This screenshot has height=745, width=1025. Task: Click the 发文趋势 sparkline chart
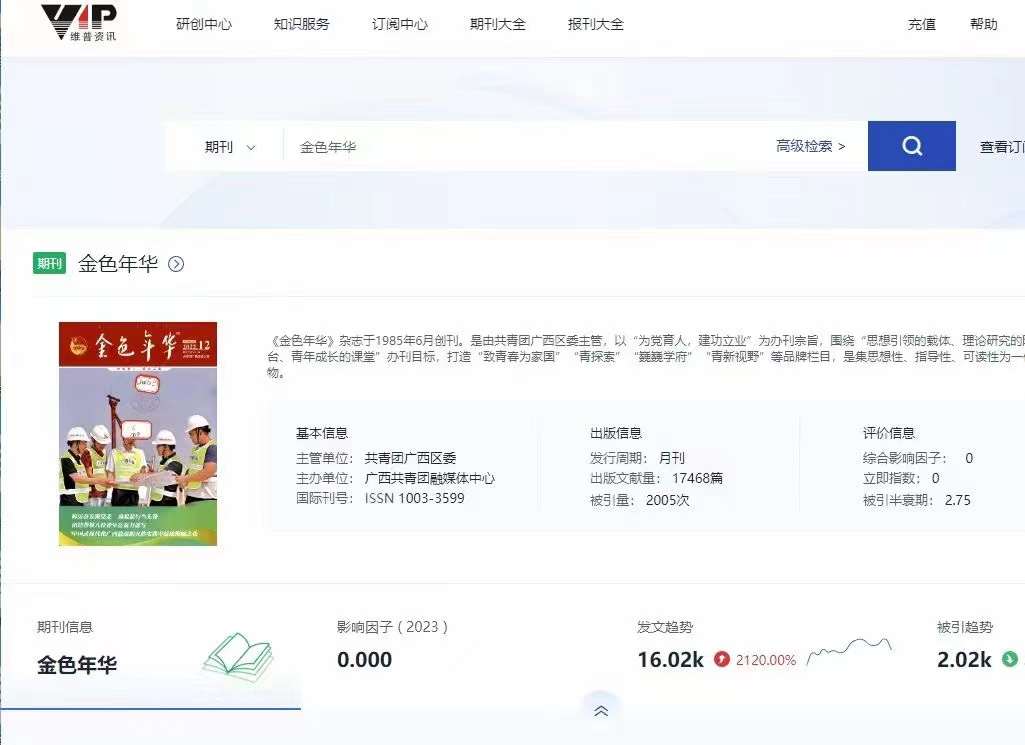coord(850,651)
